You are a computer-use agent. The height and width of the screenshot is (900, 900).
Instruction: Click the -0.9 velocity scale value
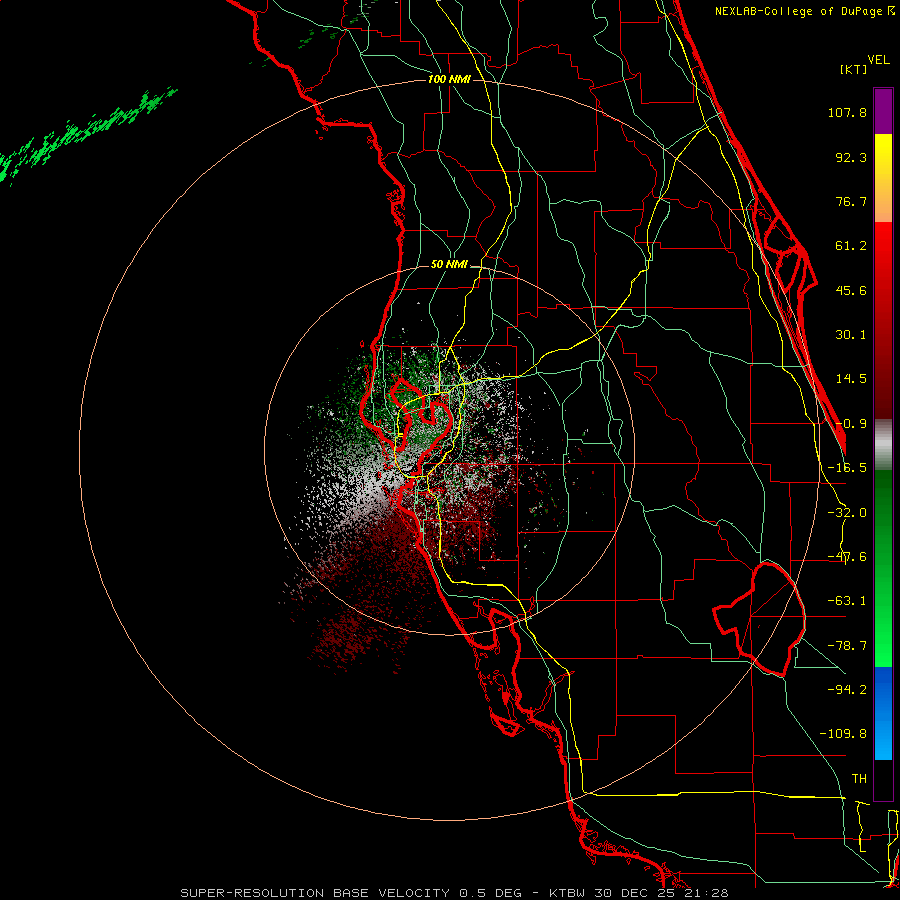coord(851,424)
